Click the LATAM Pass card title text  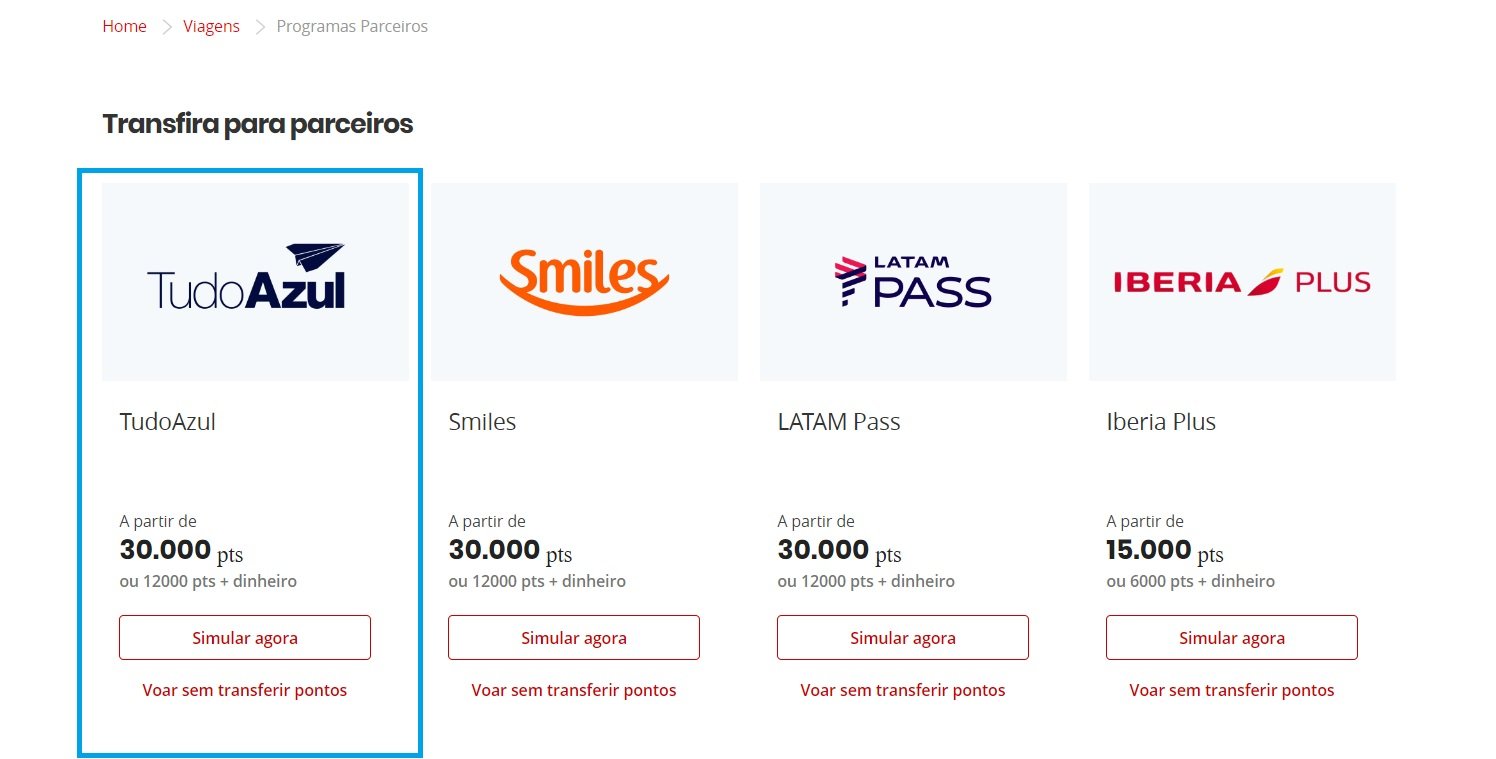[x=839, y=422]
